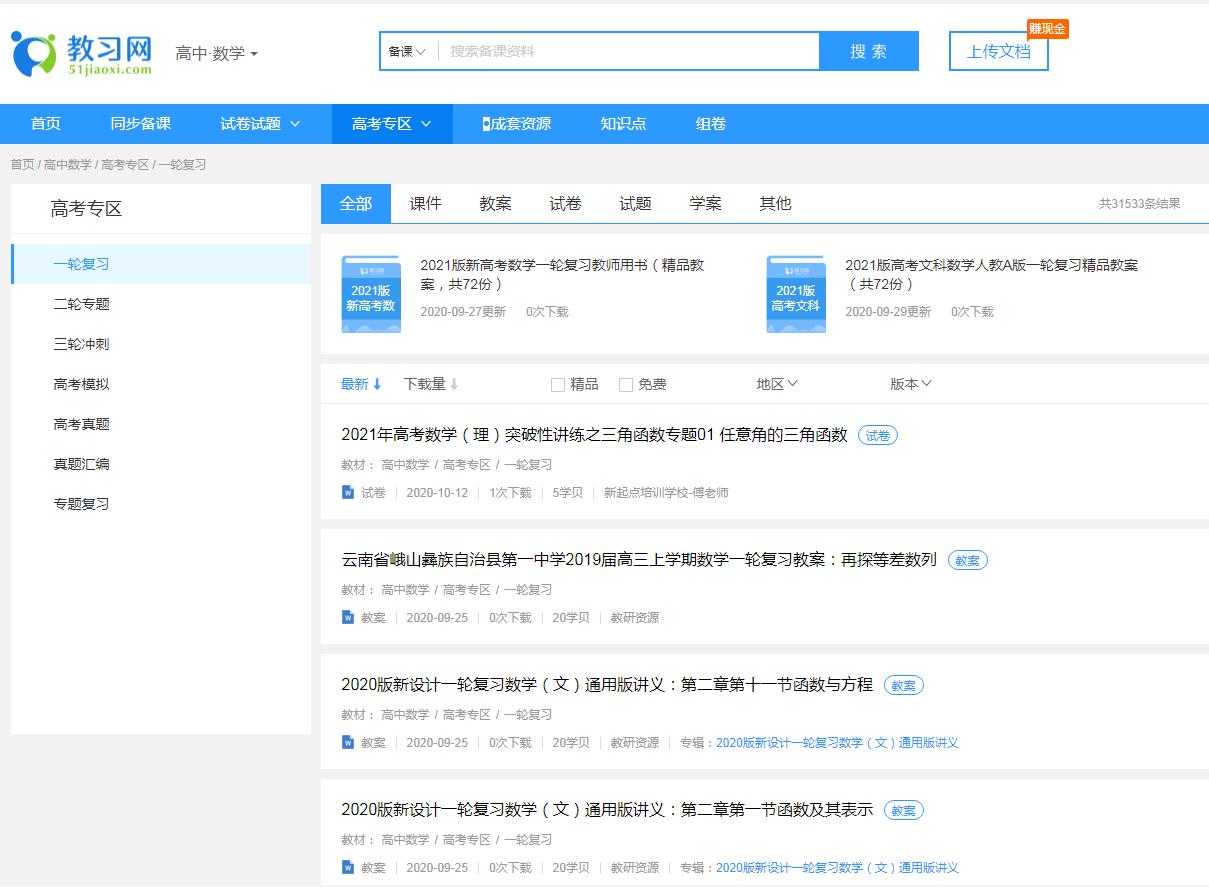
Task: Enable the 免费 filter checkbox
Action: [x=626, y=384]
